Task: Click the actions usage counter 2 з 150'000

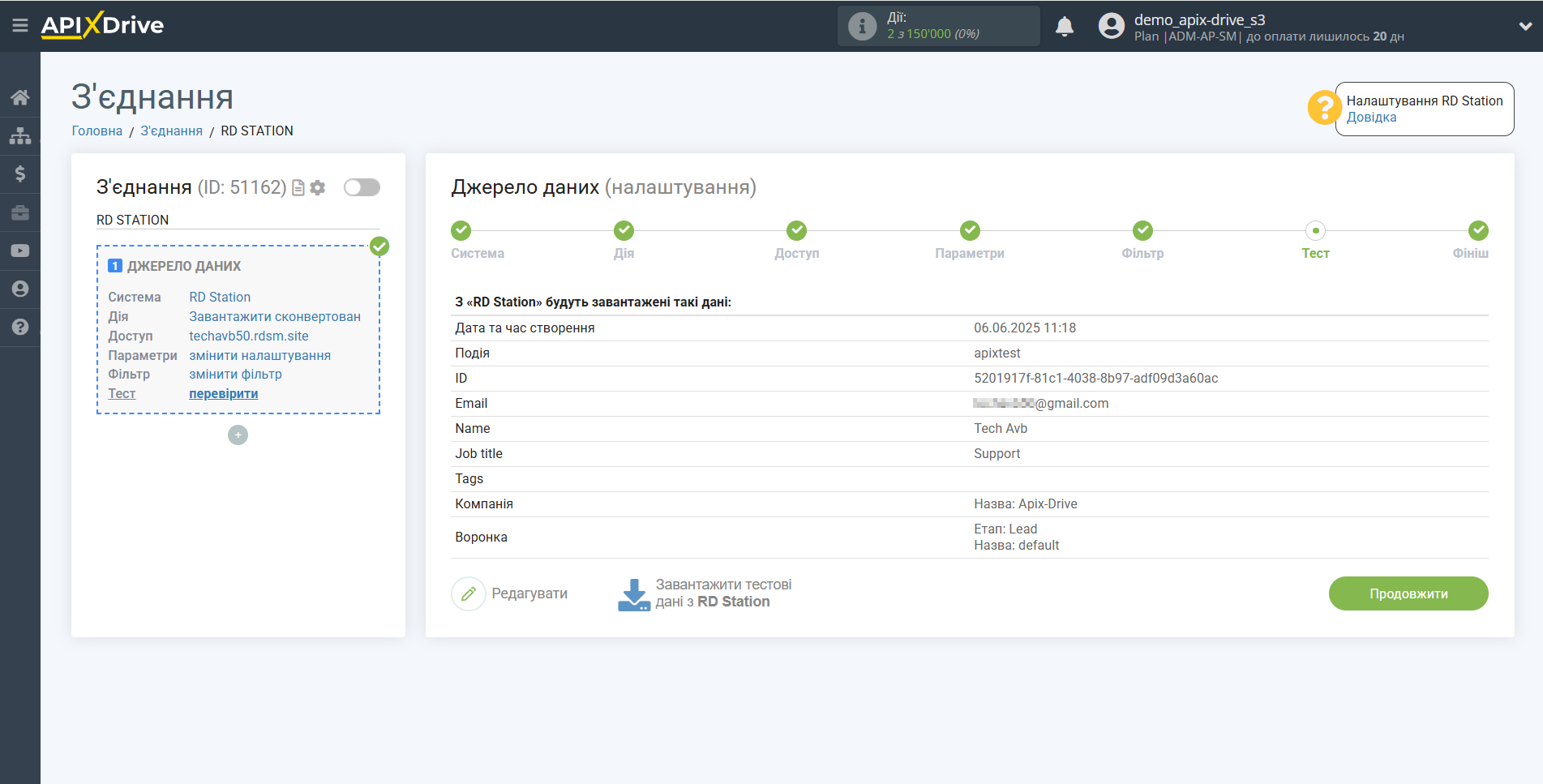Action: [933, 34]
